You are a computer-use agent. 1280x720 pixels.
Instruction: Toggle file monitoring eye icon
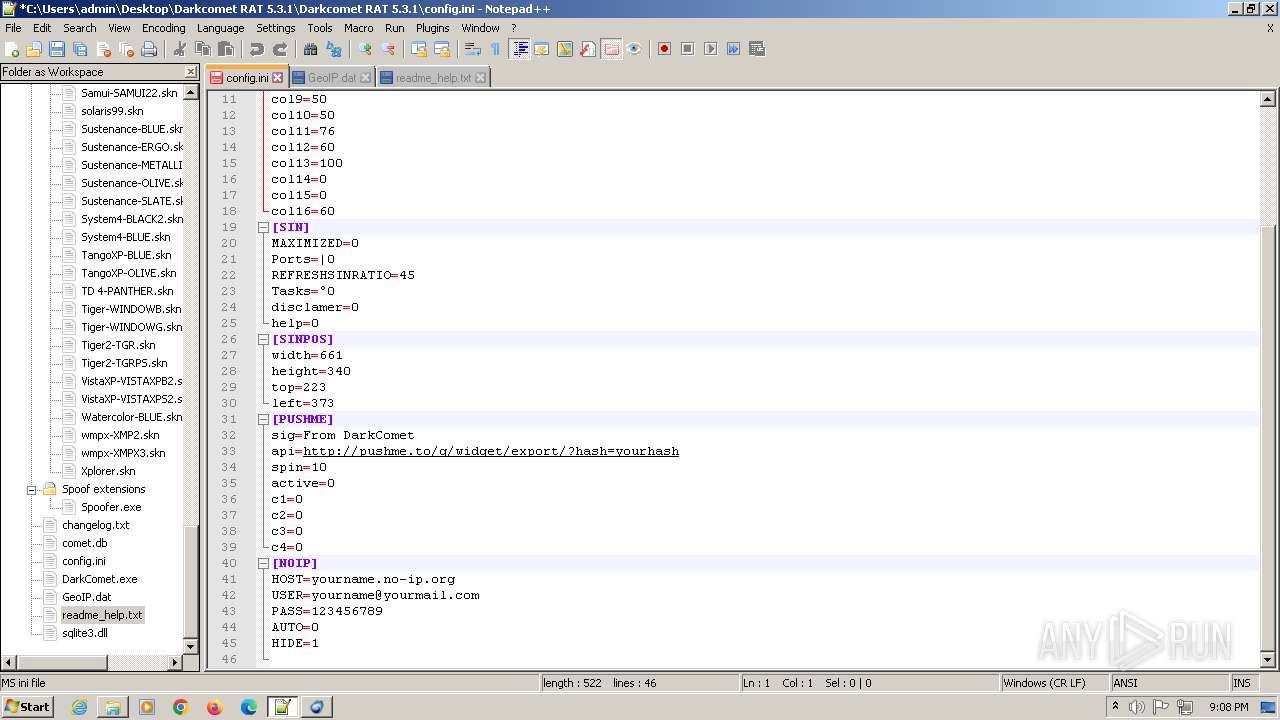(x=634, y=49)
